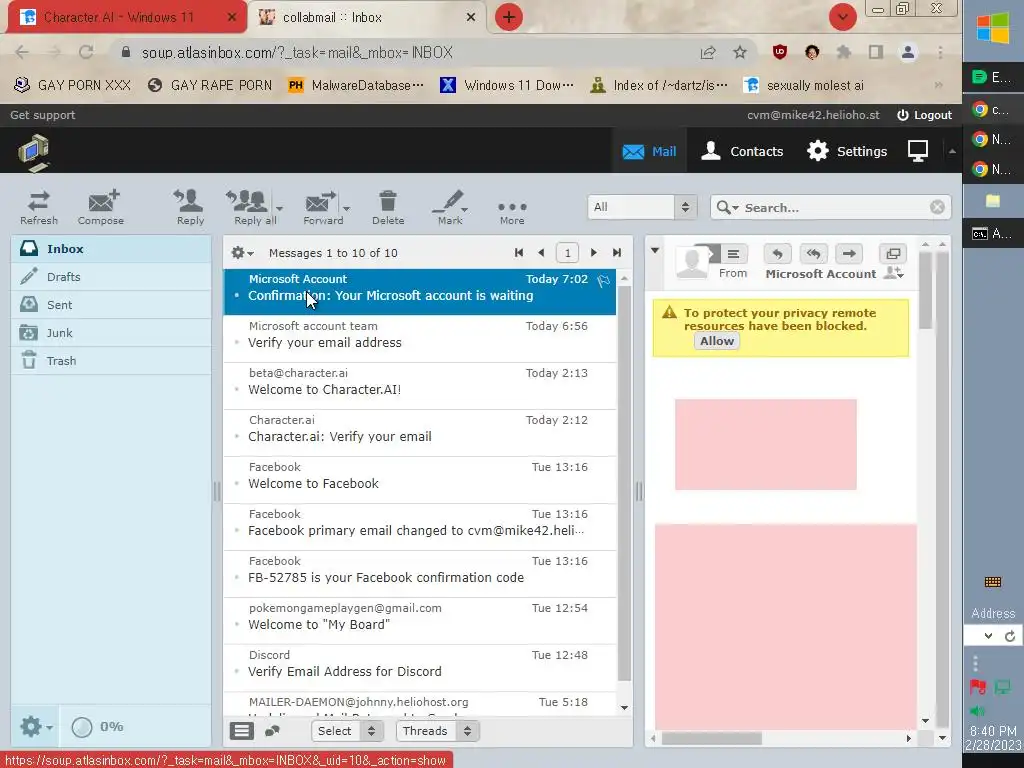
Task: Click the browser extensions puzzle icon
Action: click(x=844, y=52)
